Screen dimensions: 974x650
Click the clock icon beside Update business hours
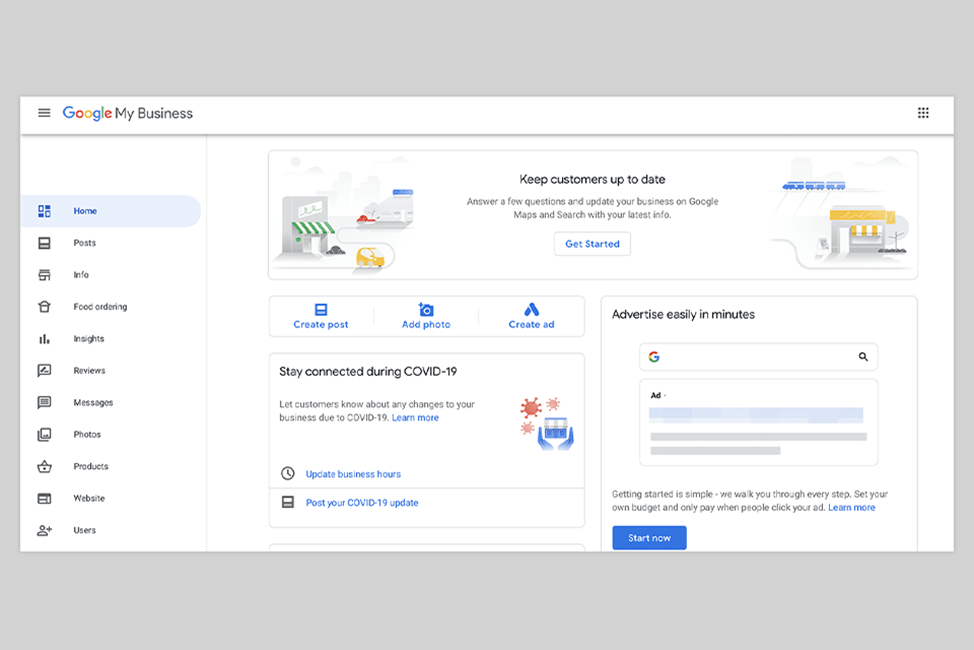click(288, 474)
